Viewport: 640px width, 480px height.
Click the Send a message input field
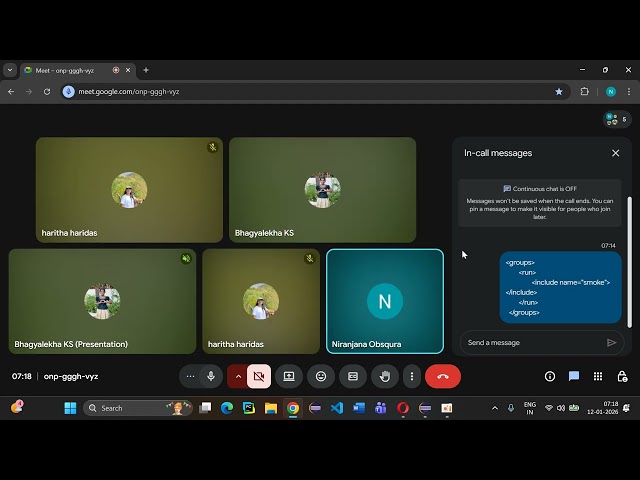(532, 342)
